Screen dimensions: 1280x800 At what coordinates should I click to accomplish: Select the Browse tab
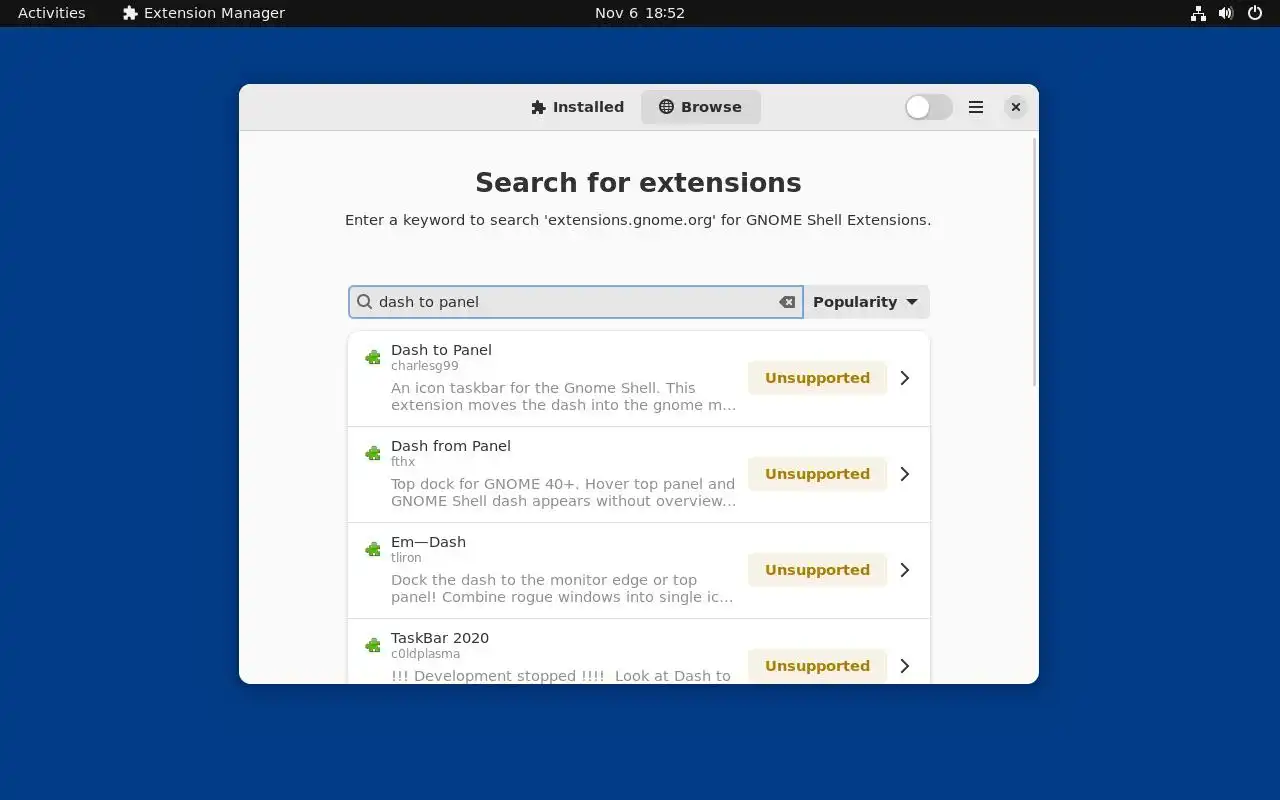(x=701, y=107)
